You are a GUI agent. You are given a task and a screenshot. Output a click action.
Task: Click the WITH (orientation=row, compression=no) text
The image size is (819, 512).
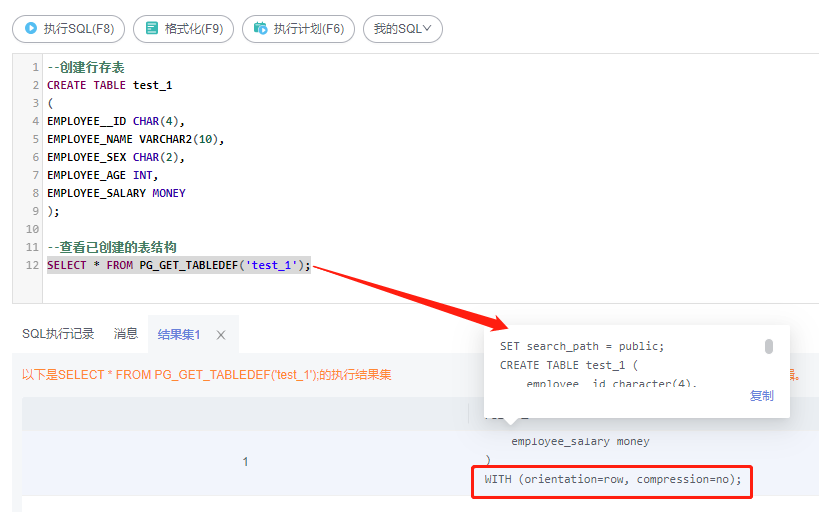613,479
